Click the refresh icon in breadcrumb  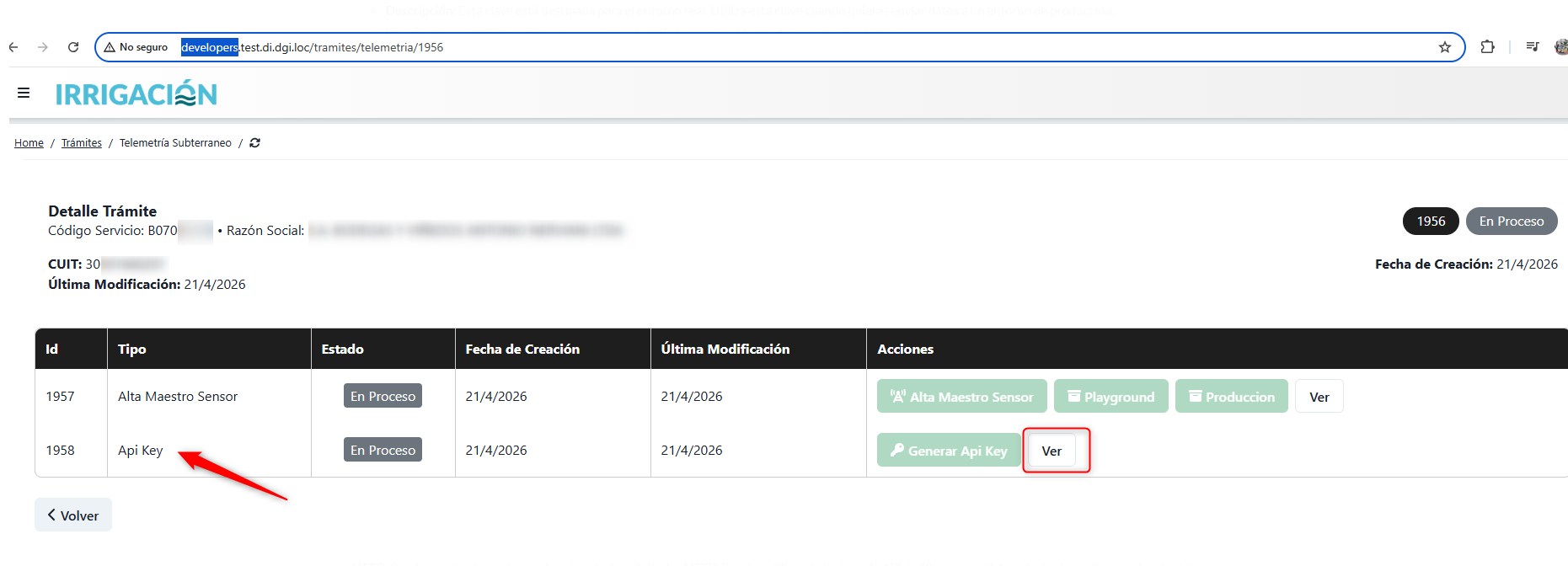[254, 143]
